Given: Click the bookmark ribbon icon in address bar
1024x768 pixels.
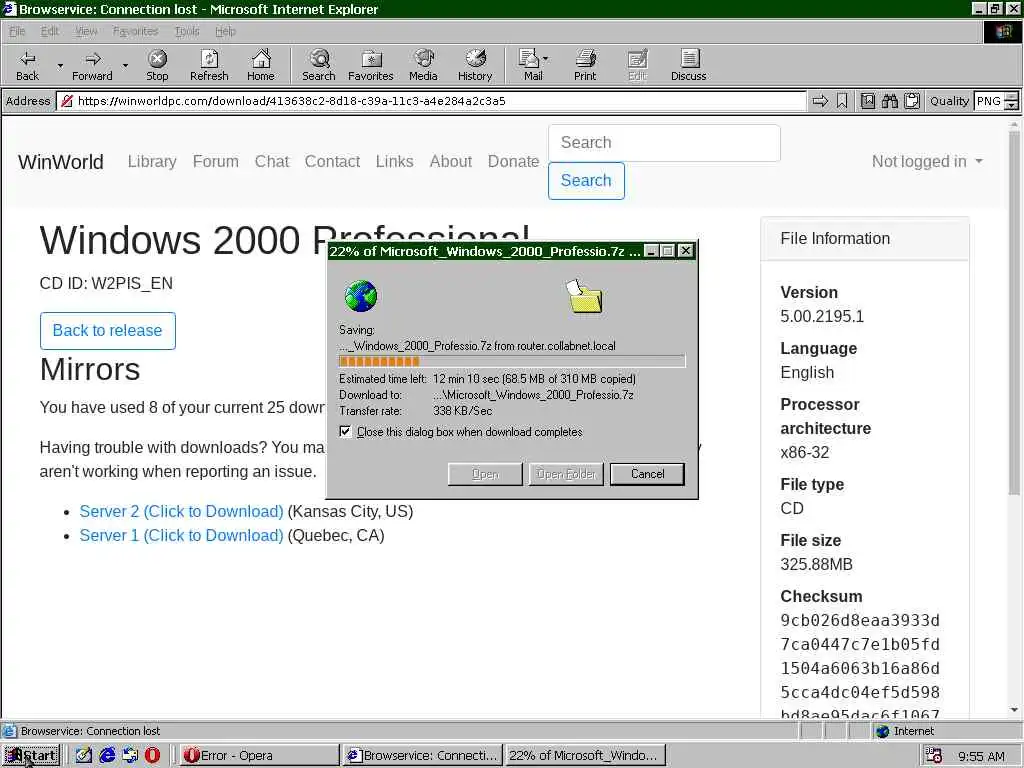Looking at the screenshot, I should [x=842, y=101].
